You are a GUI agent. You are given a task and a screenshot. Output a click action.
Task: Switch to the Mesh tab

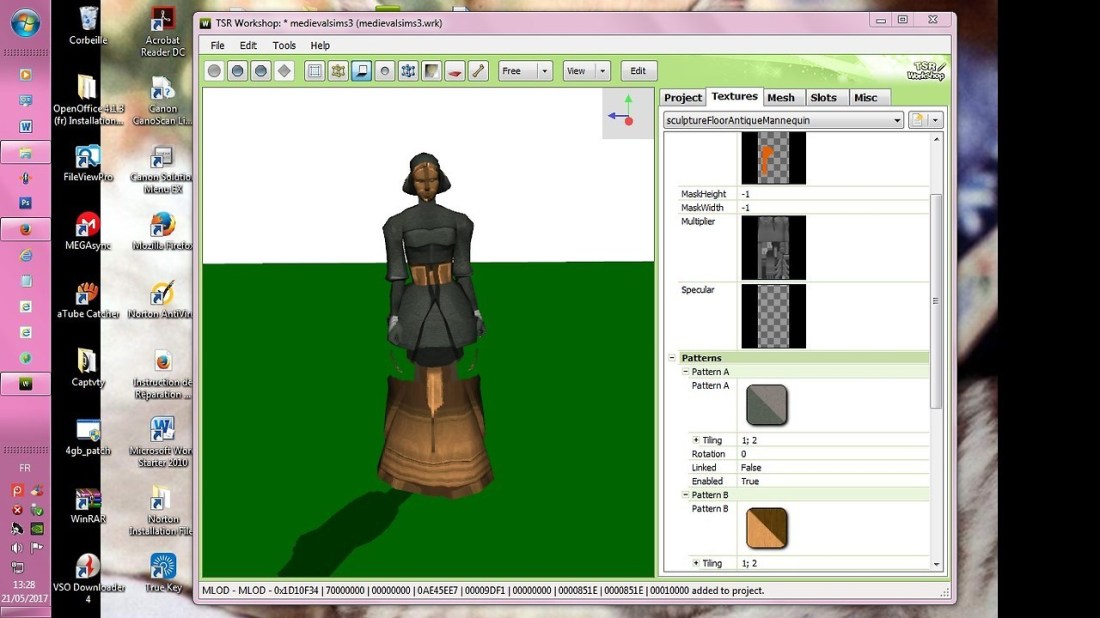pos(781,97)
